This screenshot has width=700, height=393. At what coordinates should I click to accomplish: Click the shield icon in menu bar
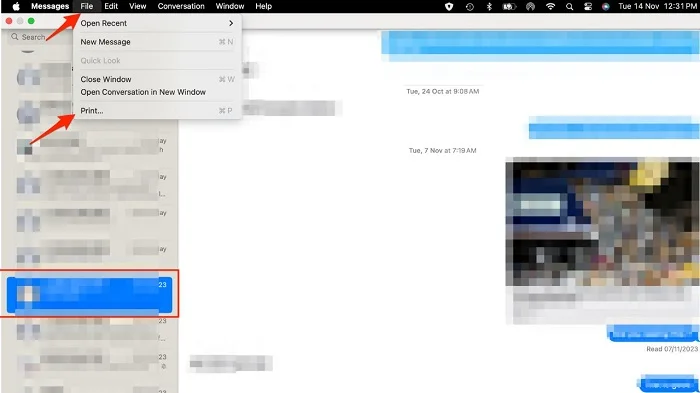[449, 6]
